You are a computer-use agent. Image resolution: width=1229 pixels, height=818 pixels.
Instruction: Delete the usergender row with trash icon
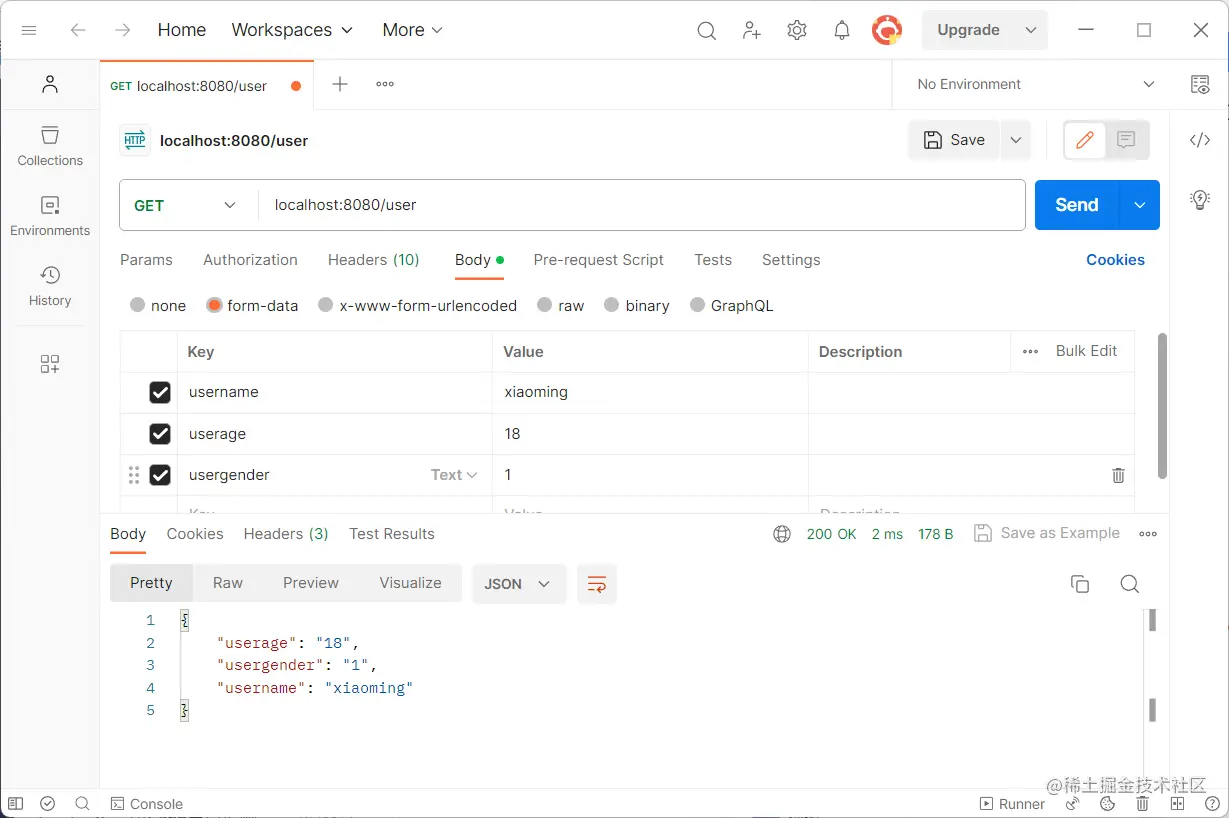[1118, 475]
